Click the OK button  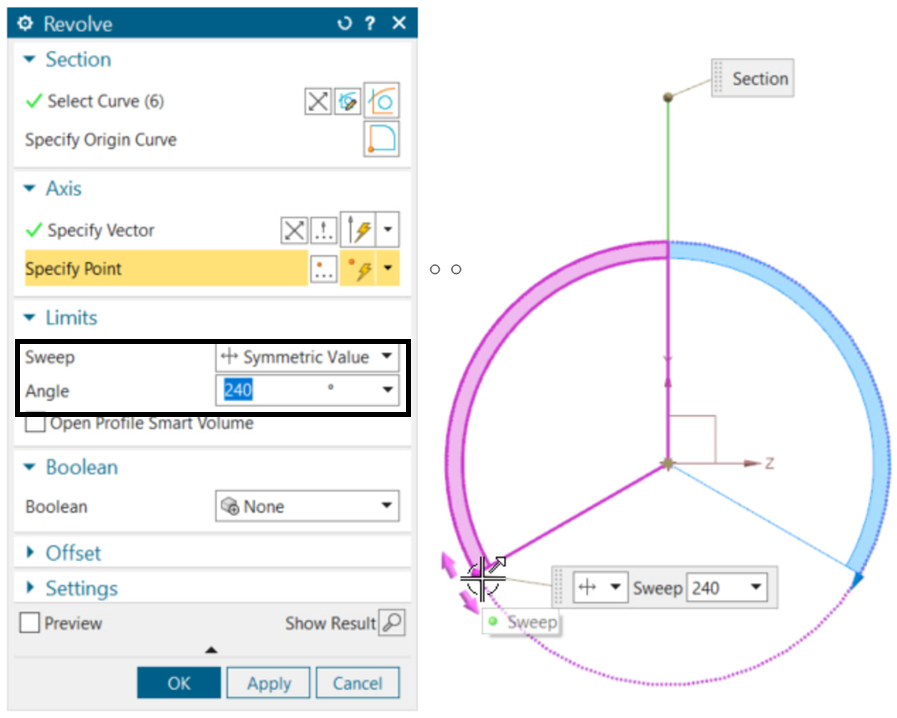pyautogui.click(x=179, y=683)
